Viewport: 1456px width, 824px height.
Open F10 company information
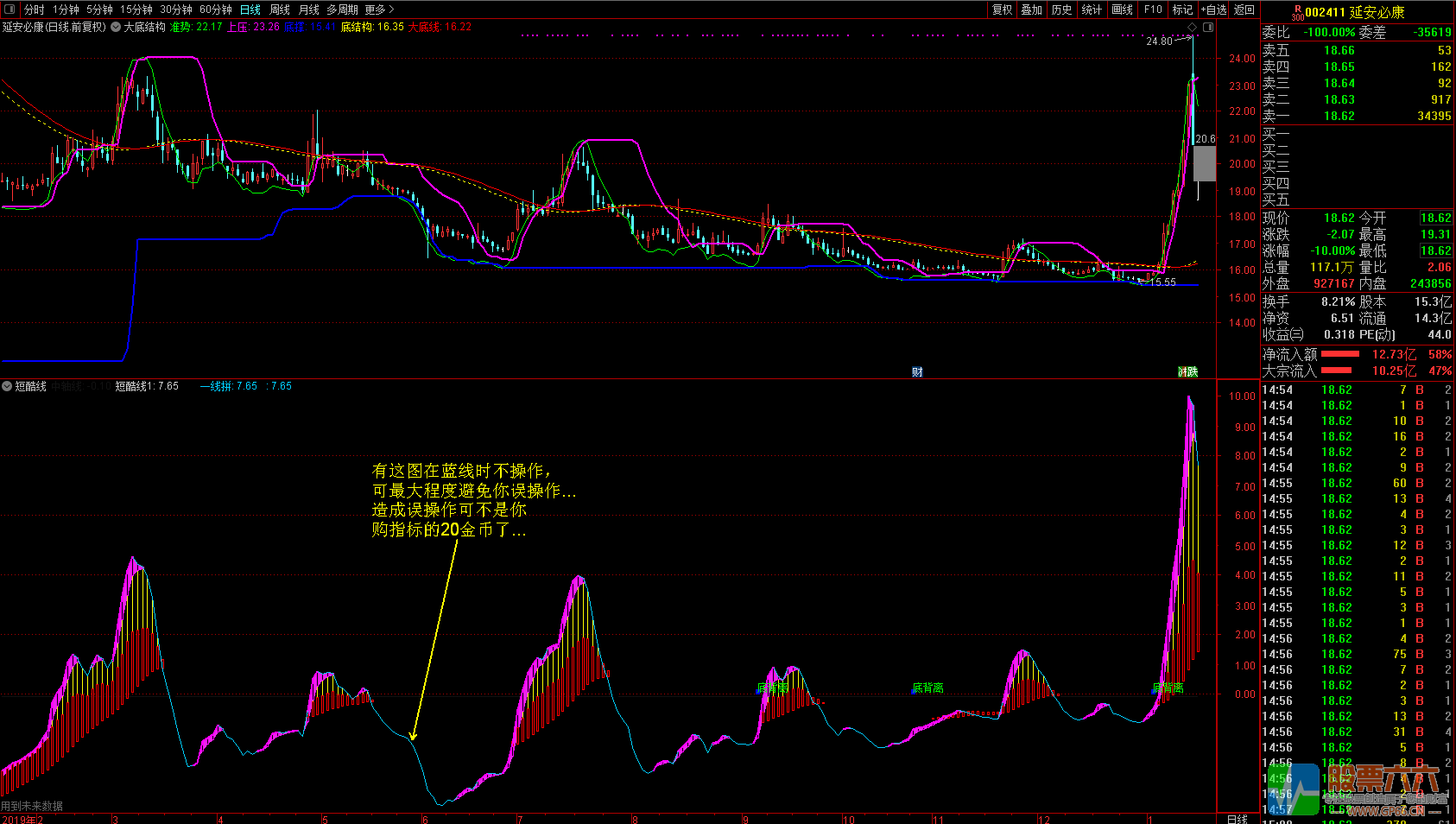[x=1153, y=10]
